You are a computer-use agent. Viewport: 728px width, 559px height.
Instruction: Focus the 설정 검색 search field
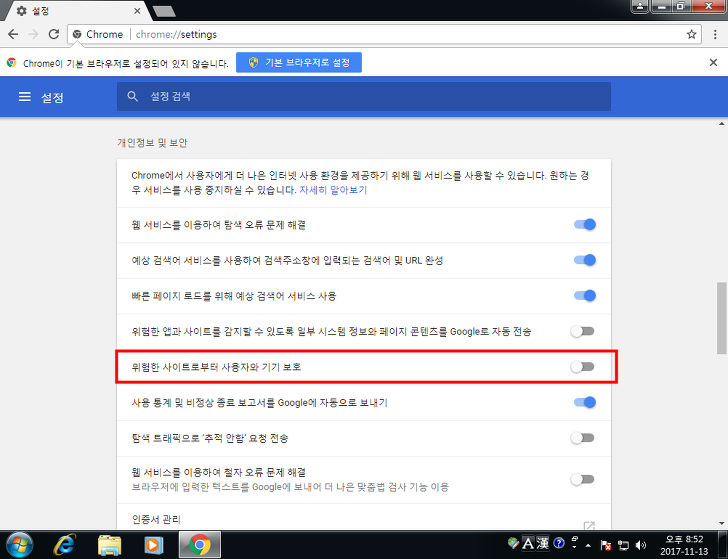[x=364, y=97]
